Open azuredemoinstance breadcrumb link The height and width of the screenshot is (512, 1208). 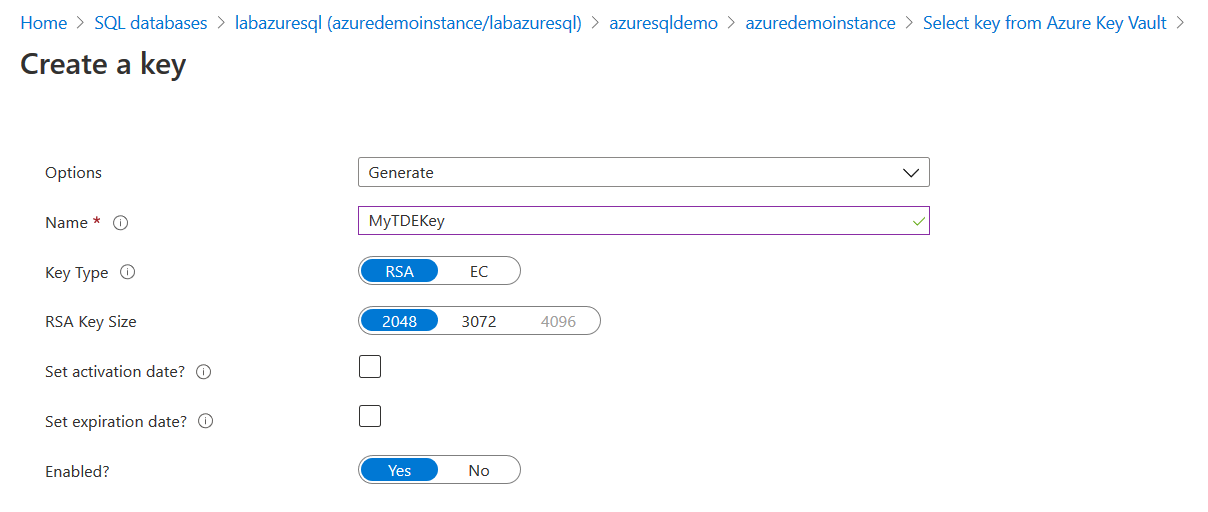pyautogui.click(x=820, y=22)
